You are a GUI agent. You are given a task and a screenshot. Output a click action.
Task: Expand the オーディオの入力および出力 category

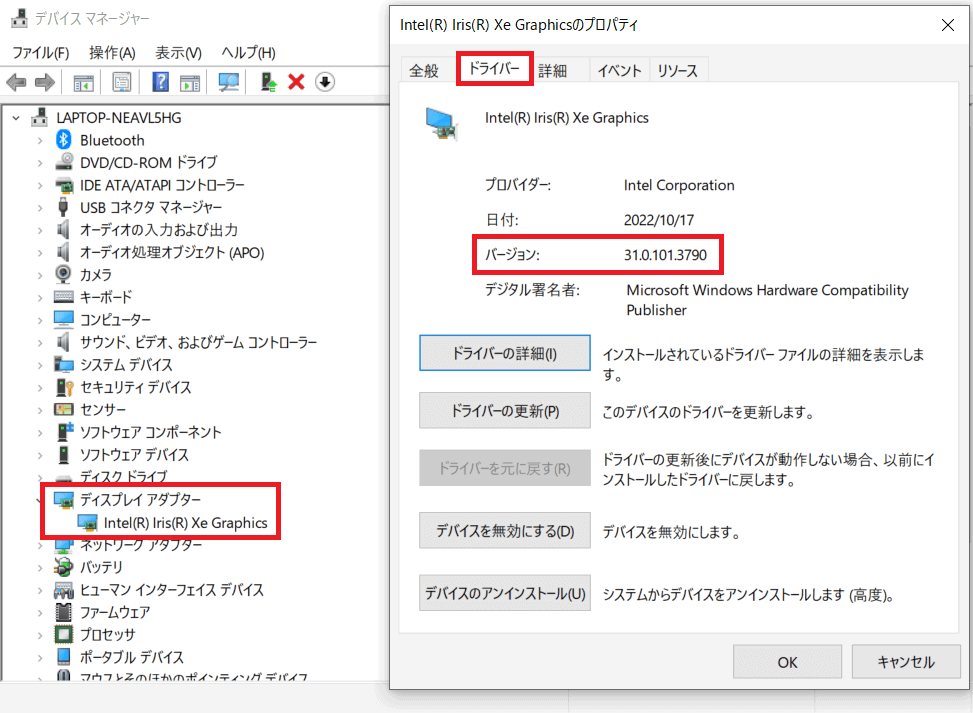pos(40,230)
